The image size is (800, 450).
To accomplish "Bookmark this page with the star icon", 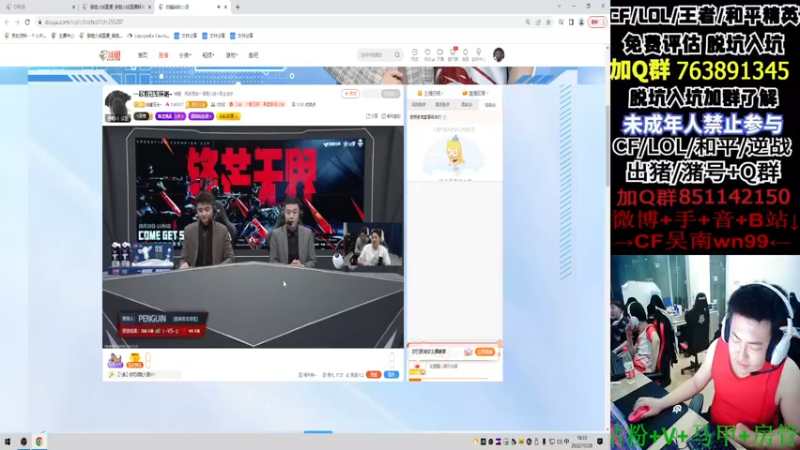I will pyautogui.click(x=548, y=22).
